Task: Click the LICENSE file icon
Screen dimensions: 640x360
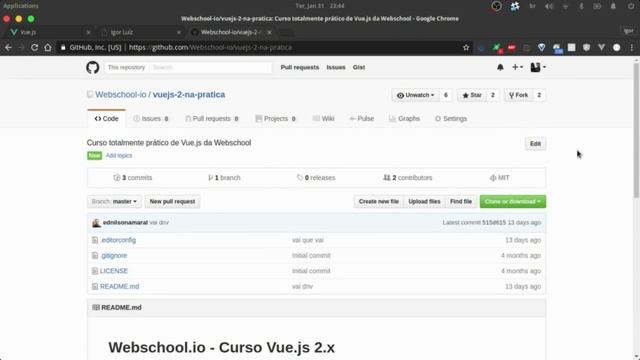Action: tap(95, 271)
